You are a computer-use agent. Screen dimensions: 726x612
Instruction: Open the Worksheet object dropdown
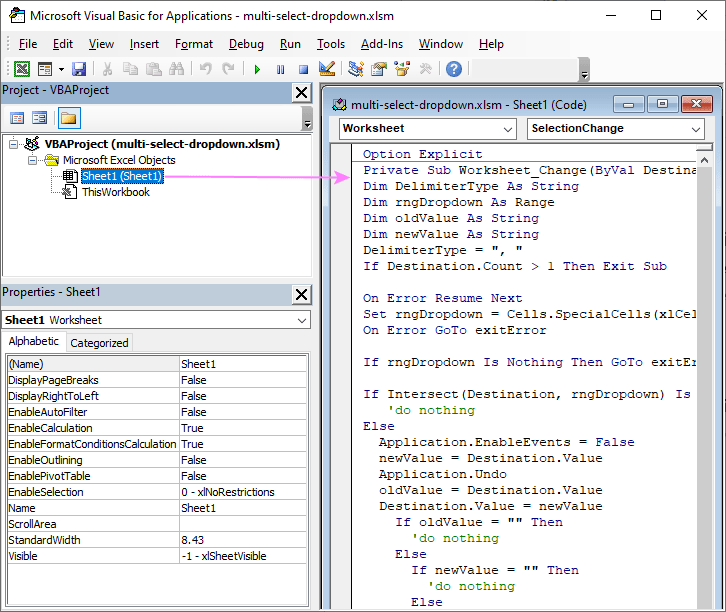(428, 129)
